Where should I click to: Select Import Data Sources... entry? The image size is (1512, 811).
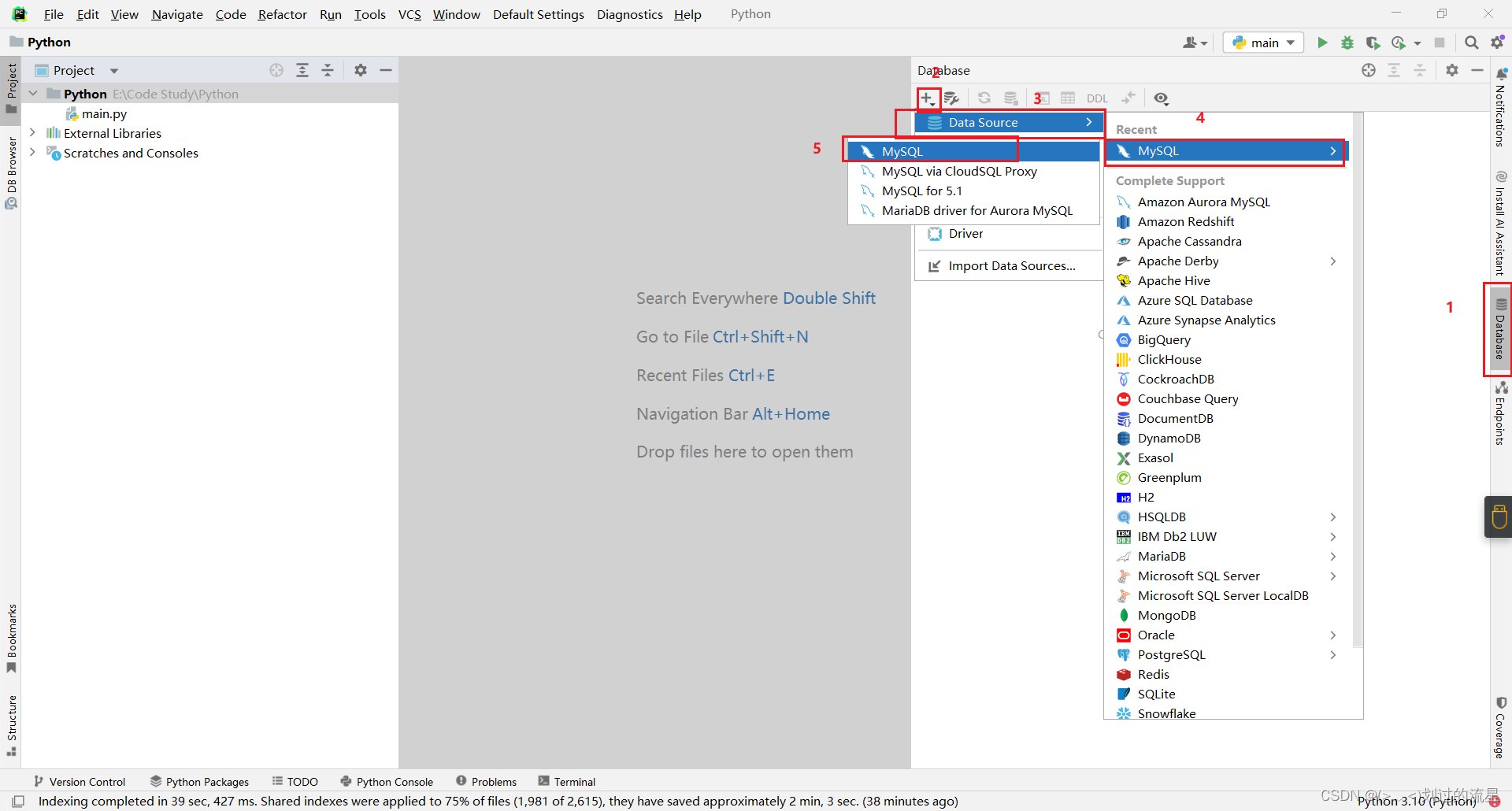pyautogui.click(x=1010, y=266)
